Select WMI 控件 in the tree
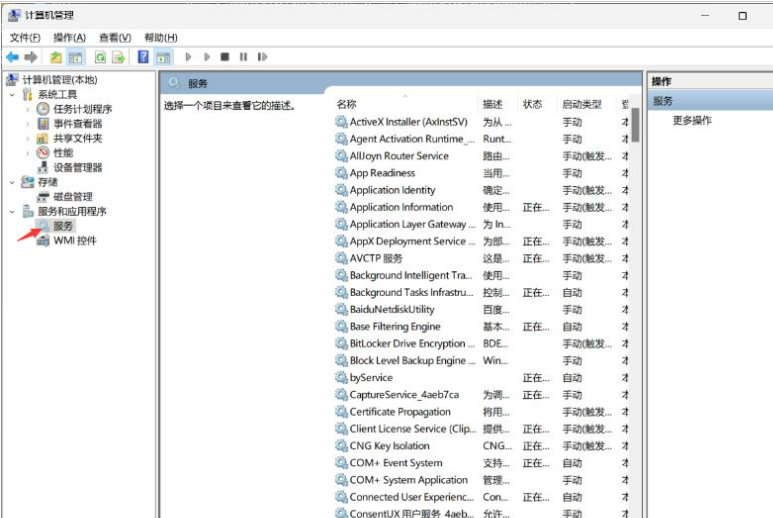The image size is (773, 518). click(74, 241)
